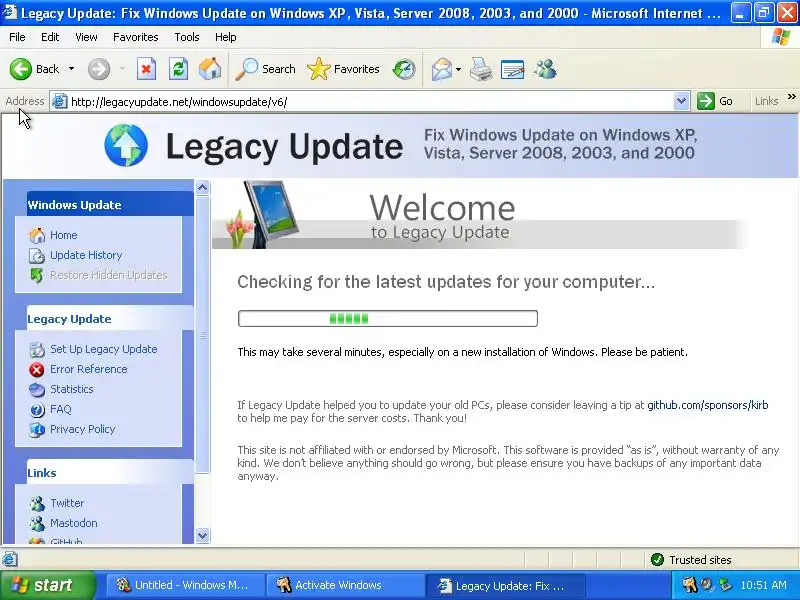
Task: Click the Windows Update sidebar header
Action: point(110,205)
